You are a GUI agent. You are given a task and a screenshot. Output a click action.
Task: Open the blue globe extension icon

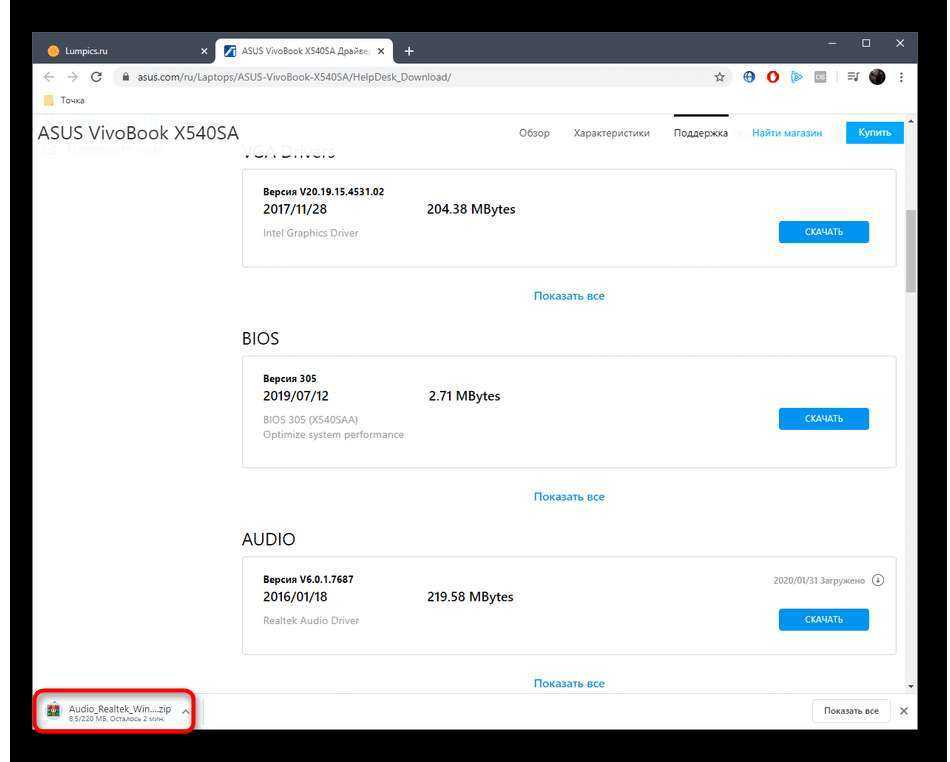(x=749, y=77)
